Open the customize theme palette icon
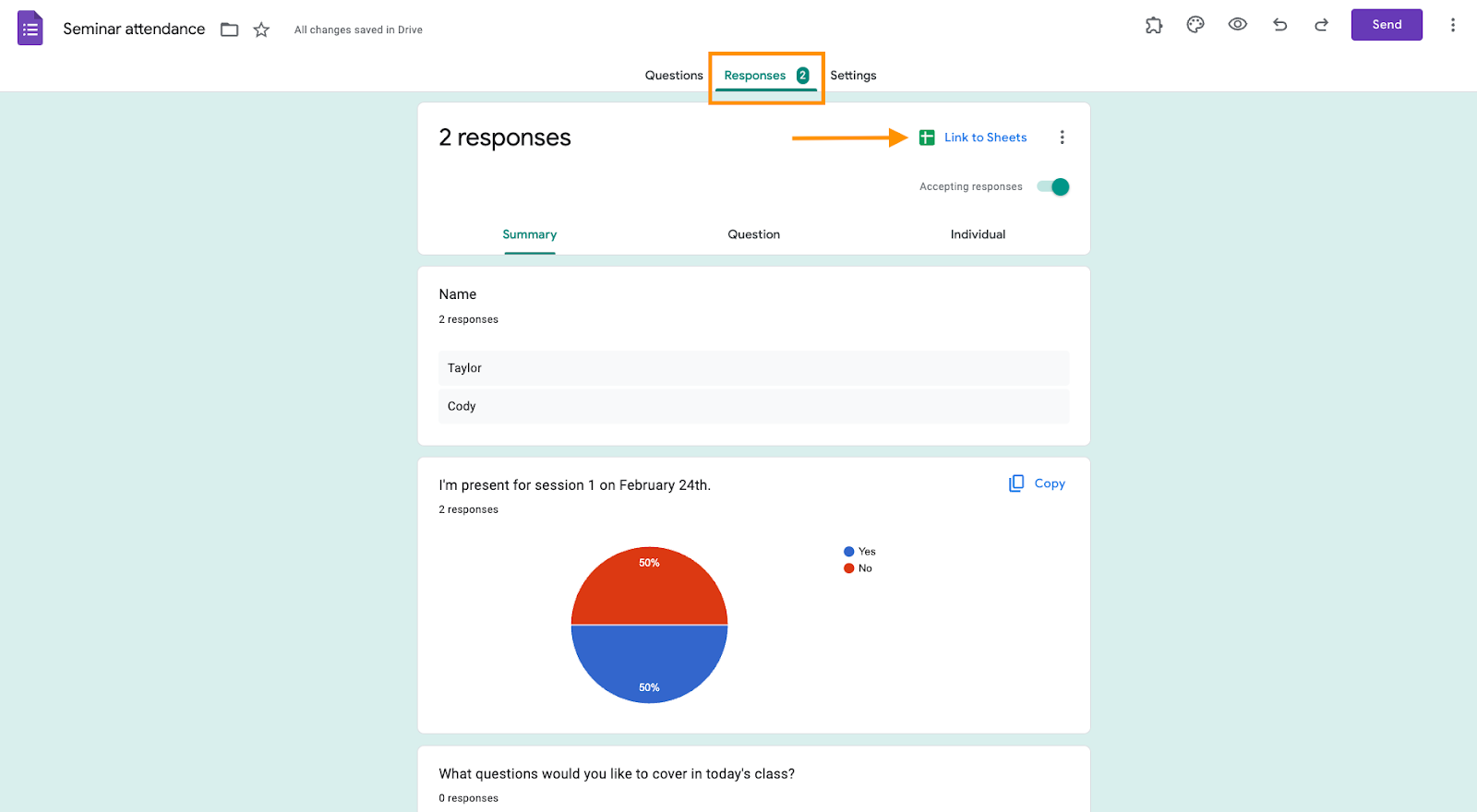Screen dimensions: 1477x812 [1195, 25]
